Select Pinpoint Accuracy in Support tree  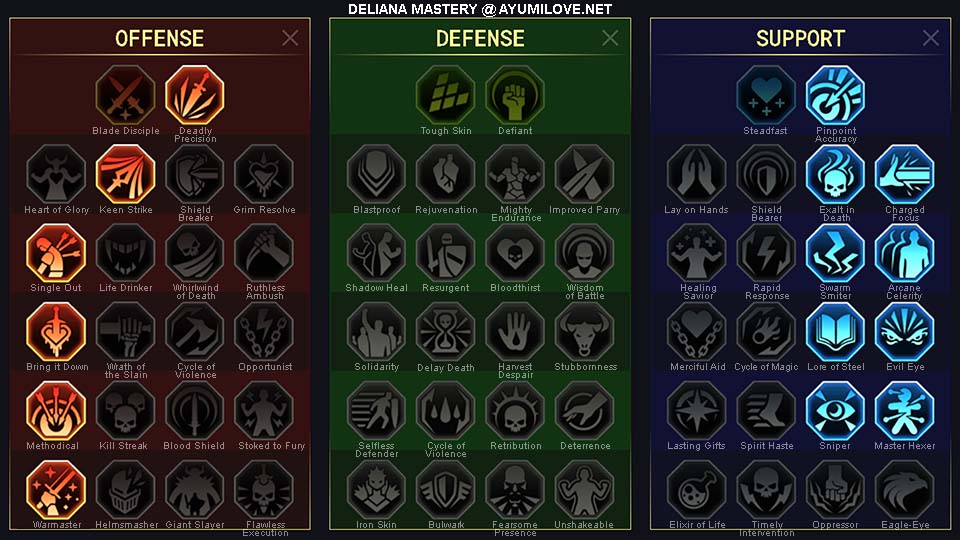click(835, 96)
